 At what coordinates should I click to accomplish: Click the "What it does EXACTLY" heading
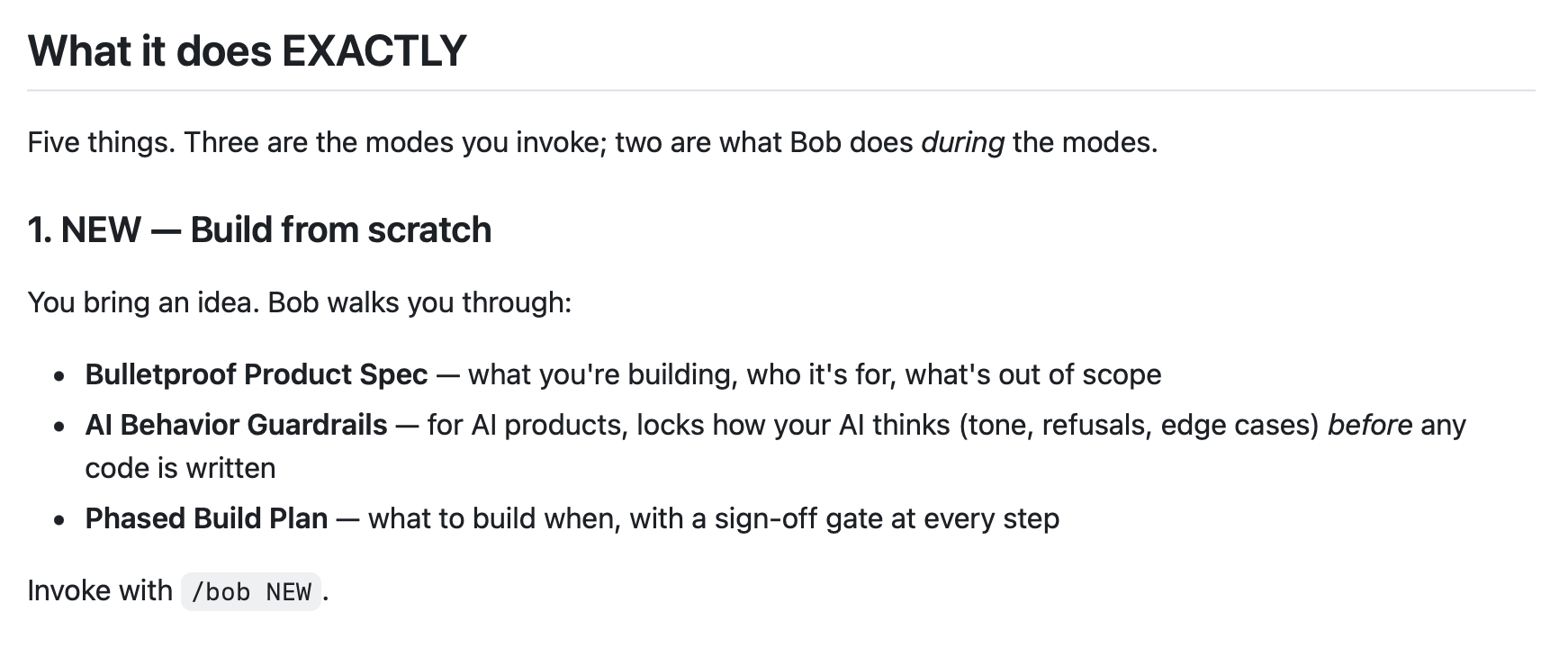pos(247,51)
